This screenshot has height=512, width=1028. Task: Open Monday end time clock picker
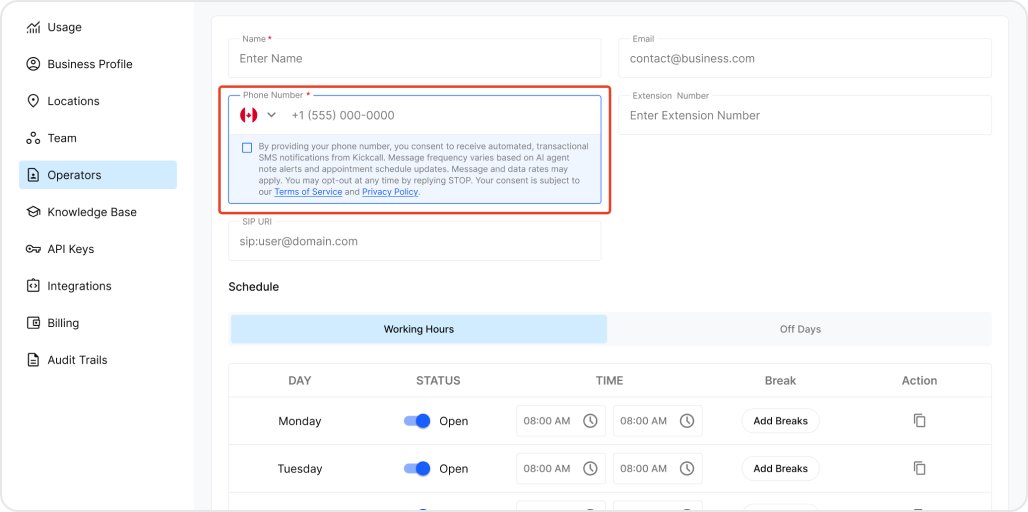click(x=686, y=421)
